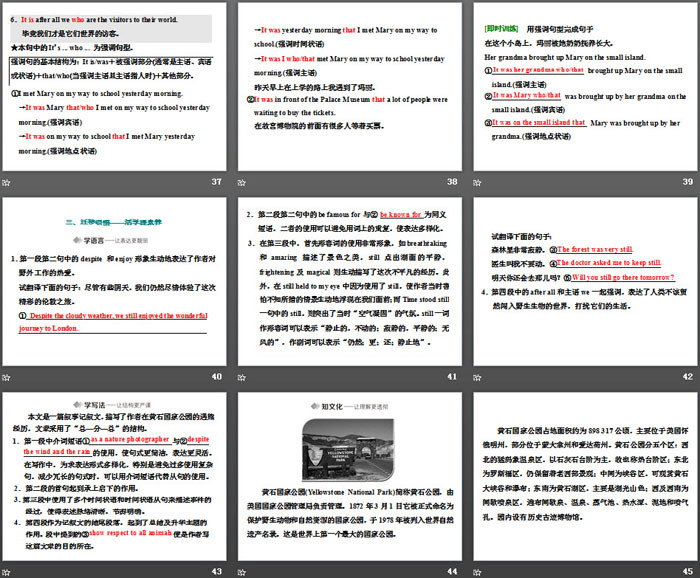This screenshot has height=578, width=700.
Task: Click red answer 'The forest was very still'
Action: point(595,249)
